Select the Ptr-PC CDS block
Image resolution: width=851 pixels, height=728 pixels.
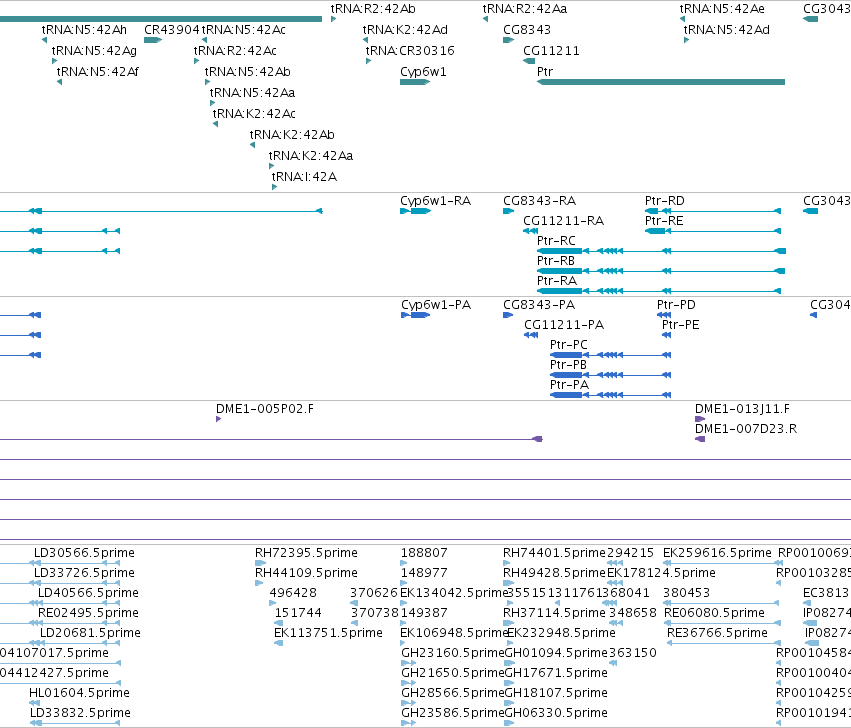coord(566,355)
